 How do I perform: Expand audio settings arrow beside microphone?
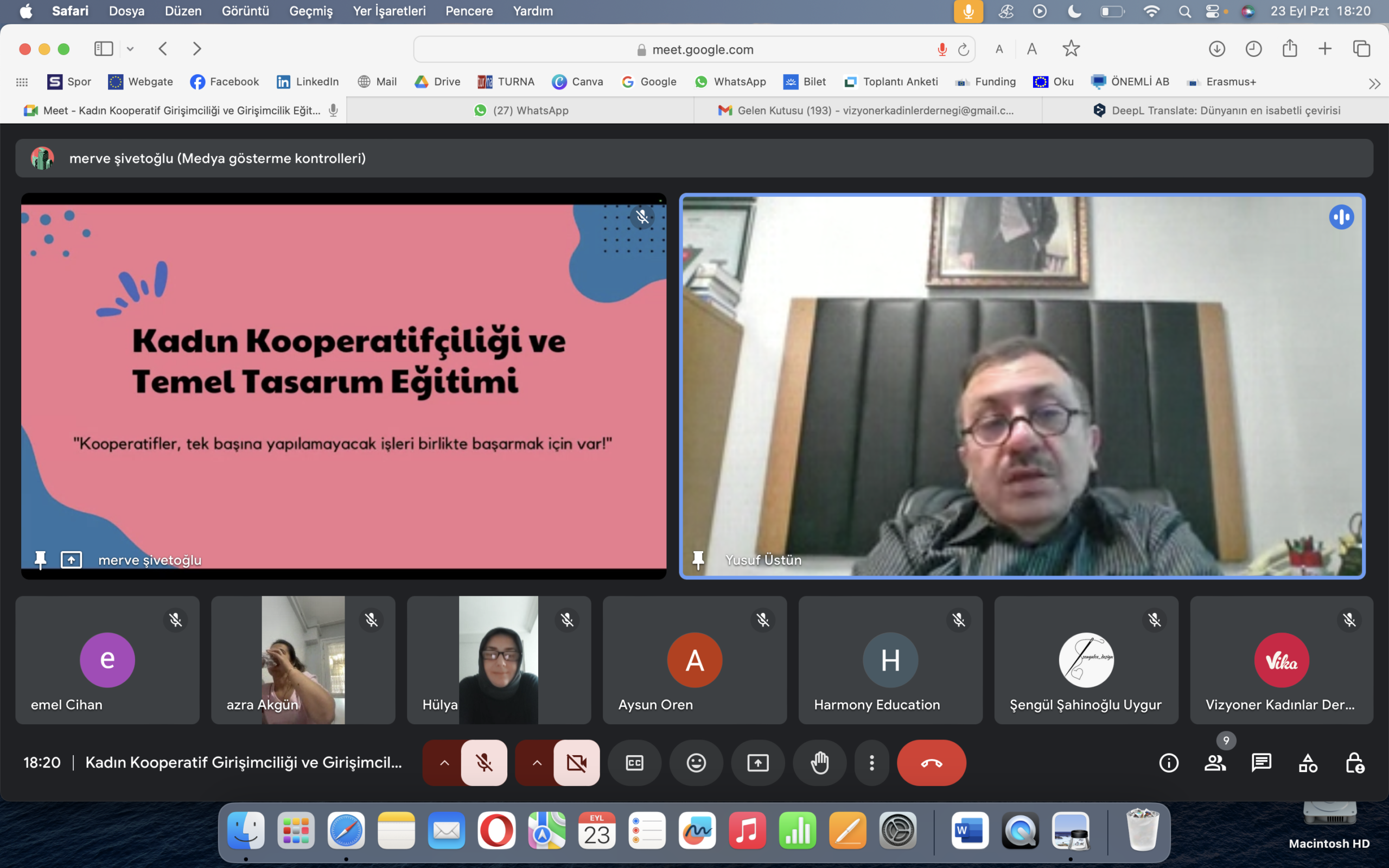(x=444, y=763)
